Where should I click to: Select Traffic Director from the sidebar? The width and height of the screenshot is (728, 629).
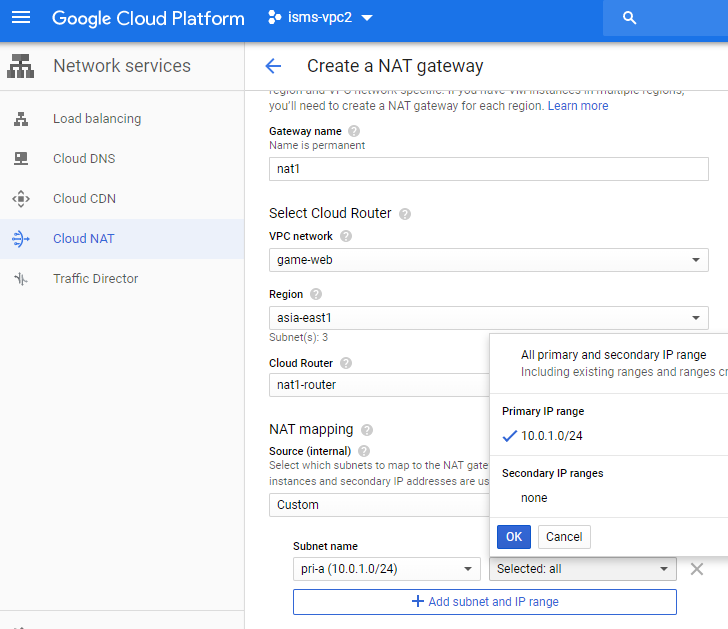click(x=95, y=279)
